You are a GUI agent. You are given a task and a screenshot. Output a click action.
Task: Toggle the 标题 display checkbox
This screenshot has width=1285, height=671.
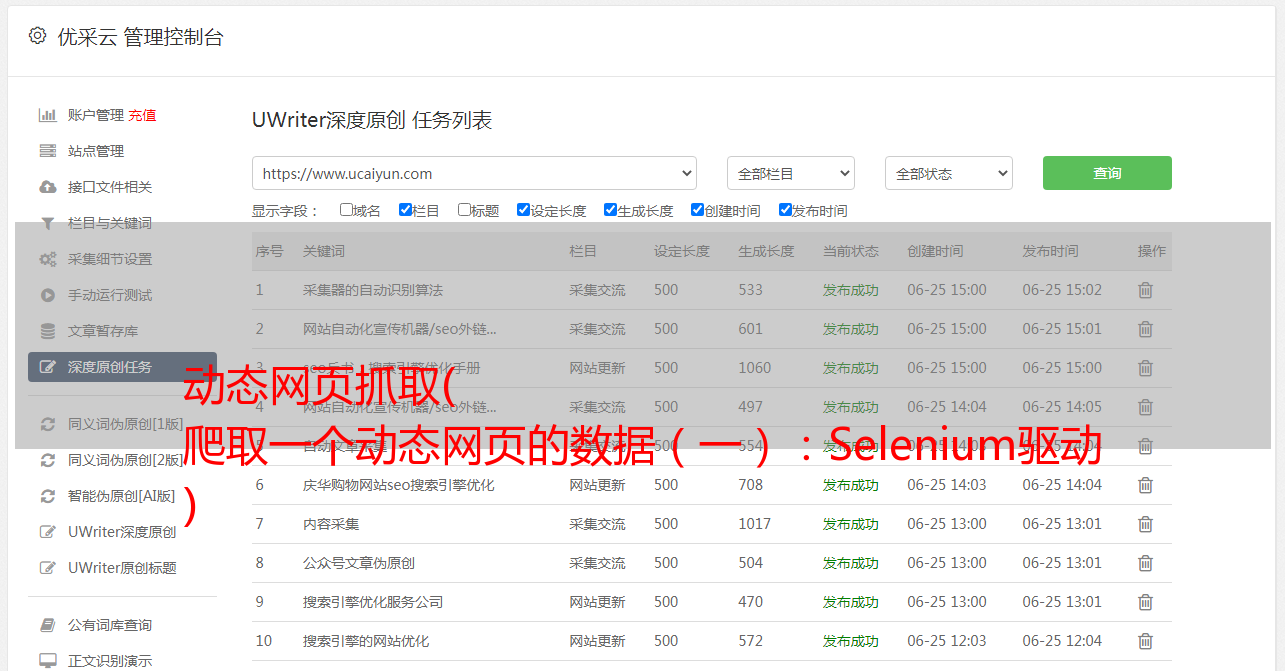464,210
